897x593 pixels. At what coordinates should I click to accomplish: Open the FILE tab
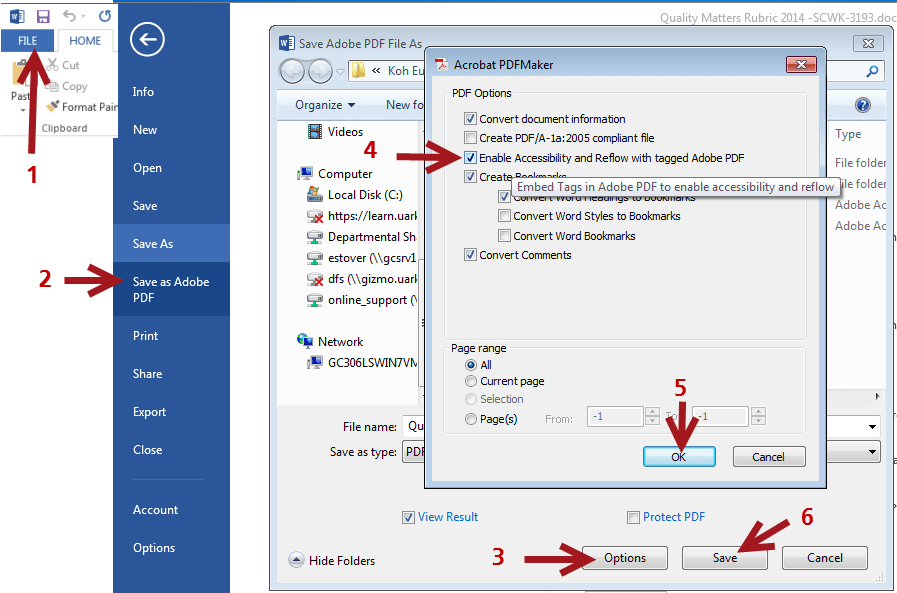point(27,41)
